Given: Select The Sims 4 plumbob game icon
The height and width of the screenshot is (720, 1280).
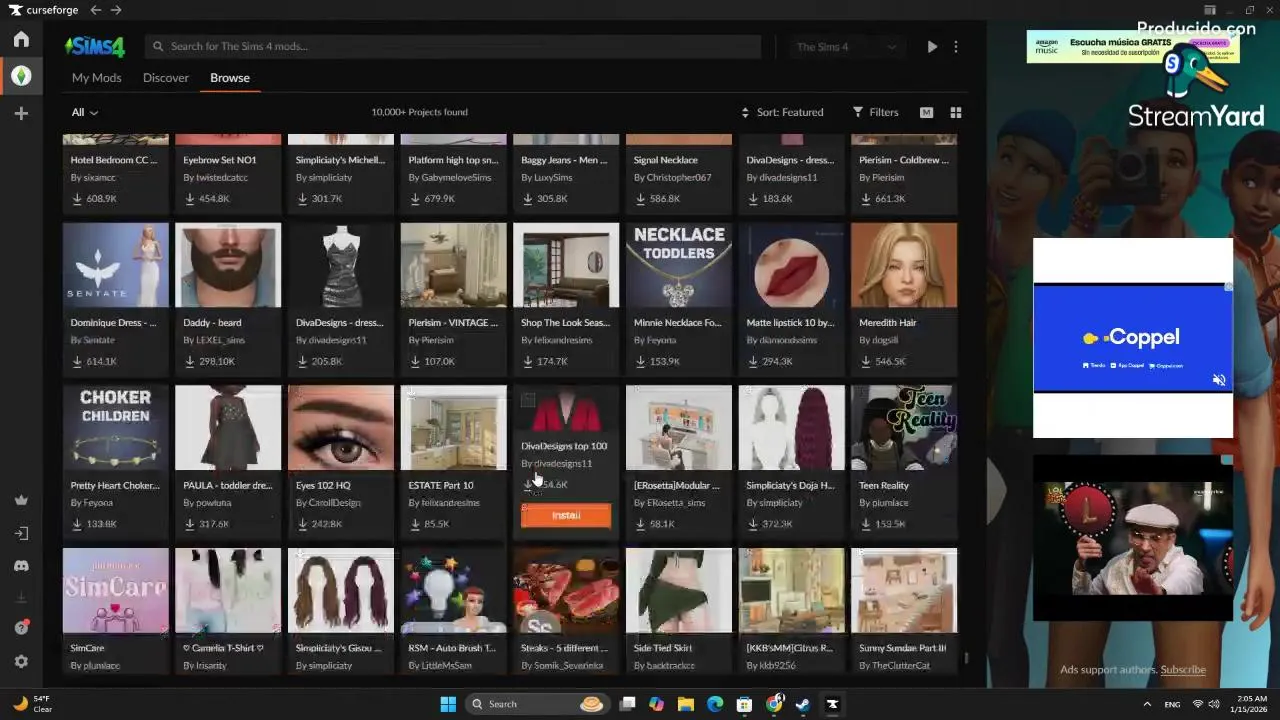Looking at the screenshot, I should pos(21,76).
